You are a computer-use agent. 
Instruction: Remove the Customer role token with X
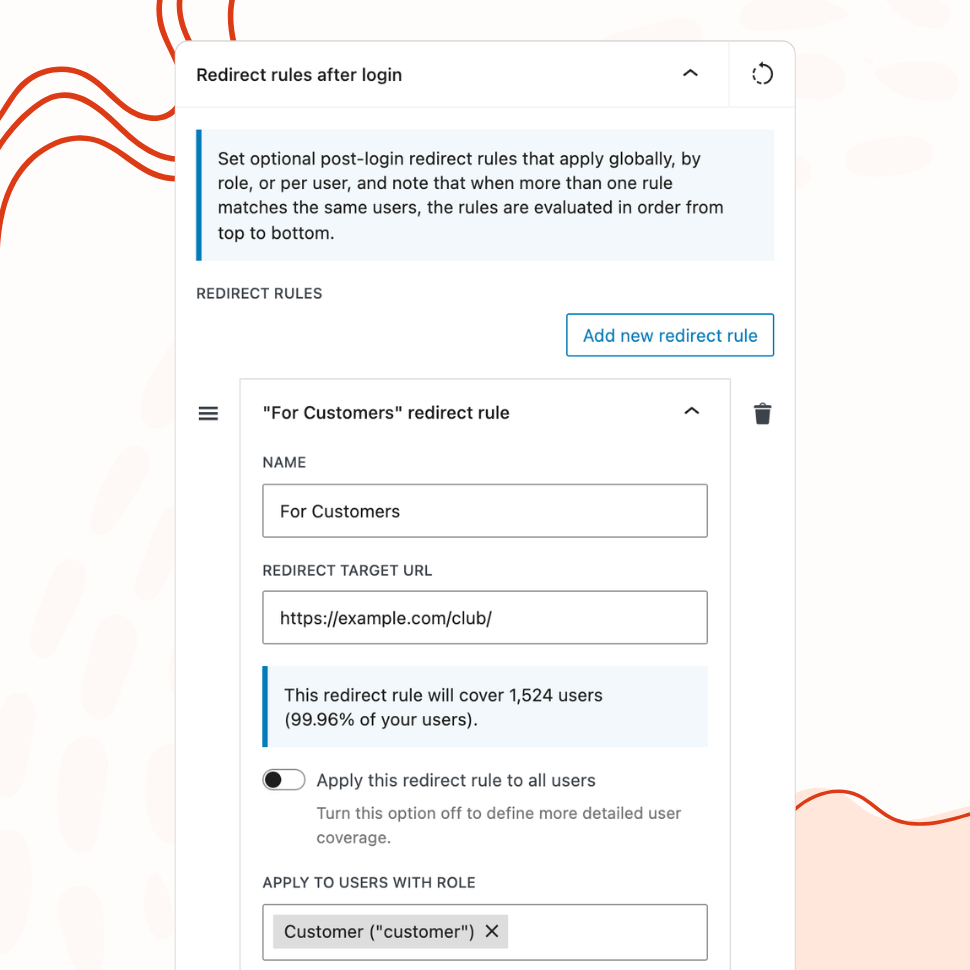(x=492, y=931)
